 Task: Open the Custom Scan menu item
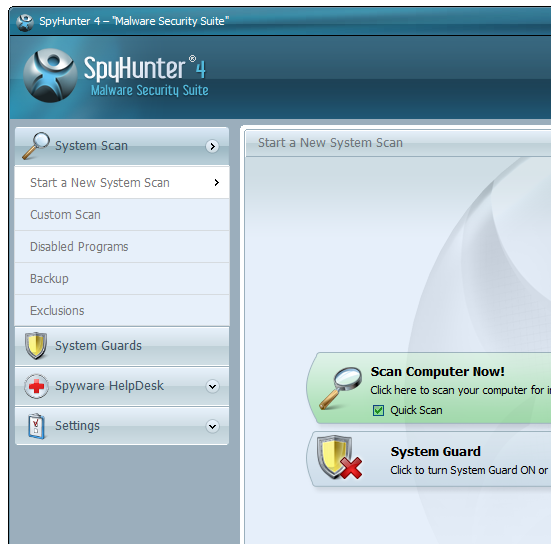point(122,215)
